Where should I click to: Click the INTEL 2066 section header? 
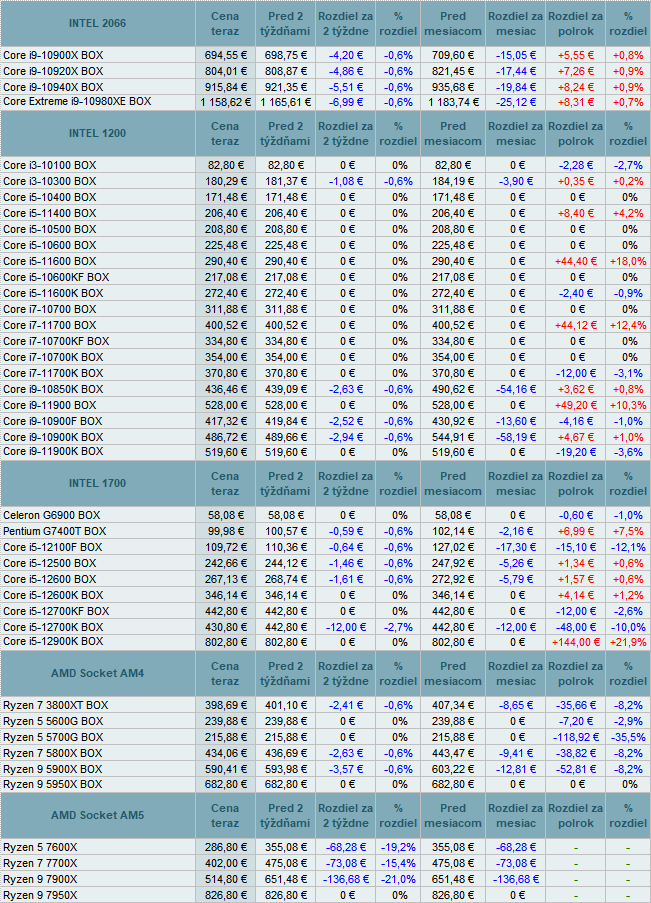tap(97, 23)
